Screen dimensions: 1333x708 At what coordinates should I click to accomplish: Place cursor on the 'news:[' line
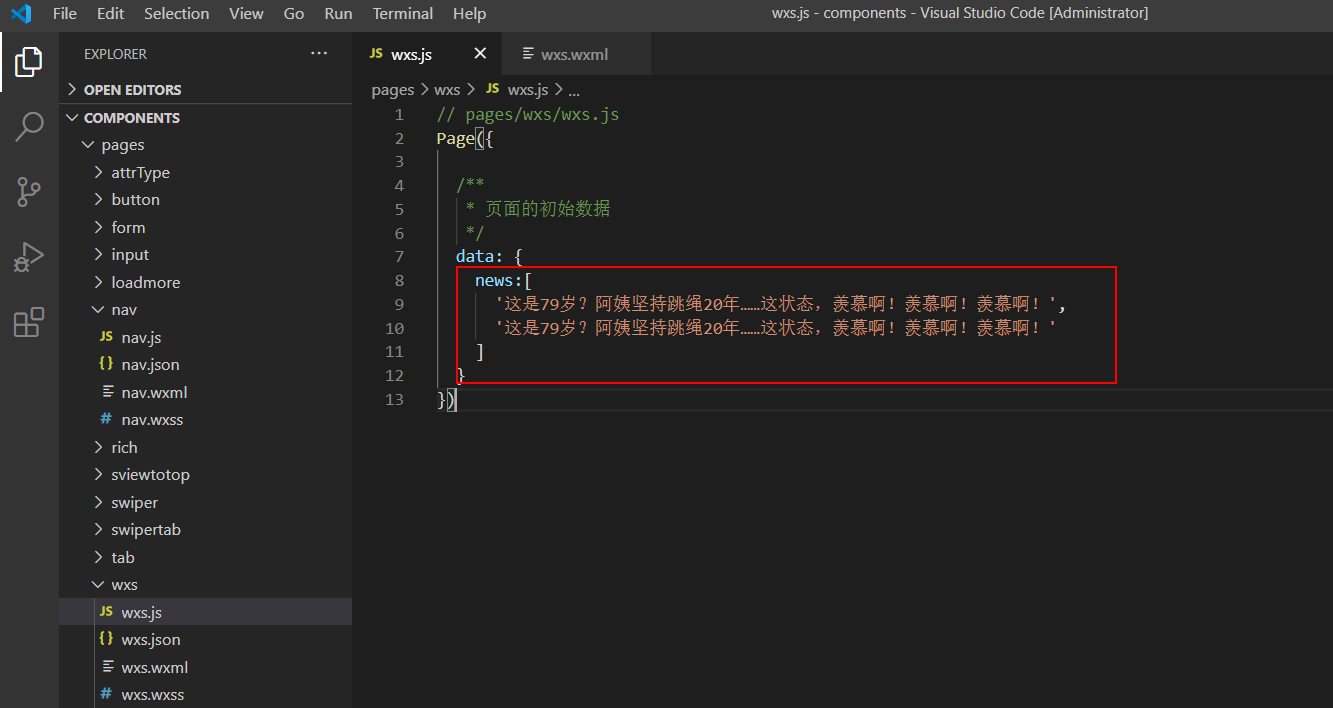(504, 281)
